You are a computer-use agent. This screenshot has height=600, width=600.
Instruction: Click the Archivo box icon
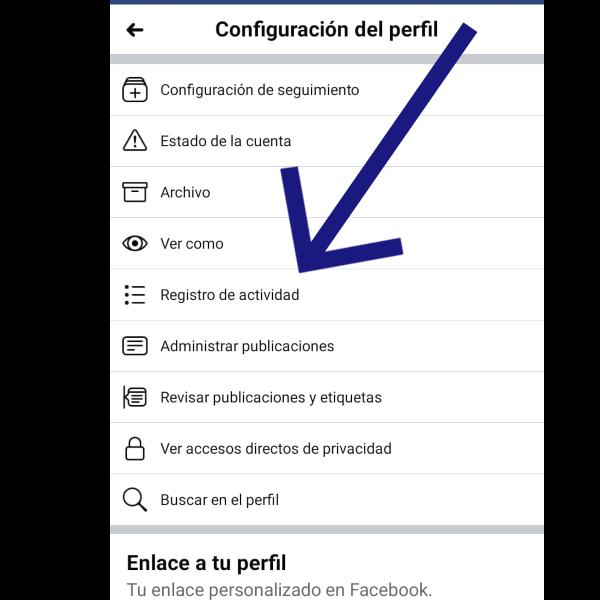(135, 192)
